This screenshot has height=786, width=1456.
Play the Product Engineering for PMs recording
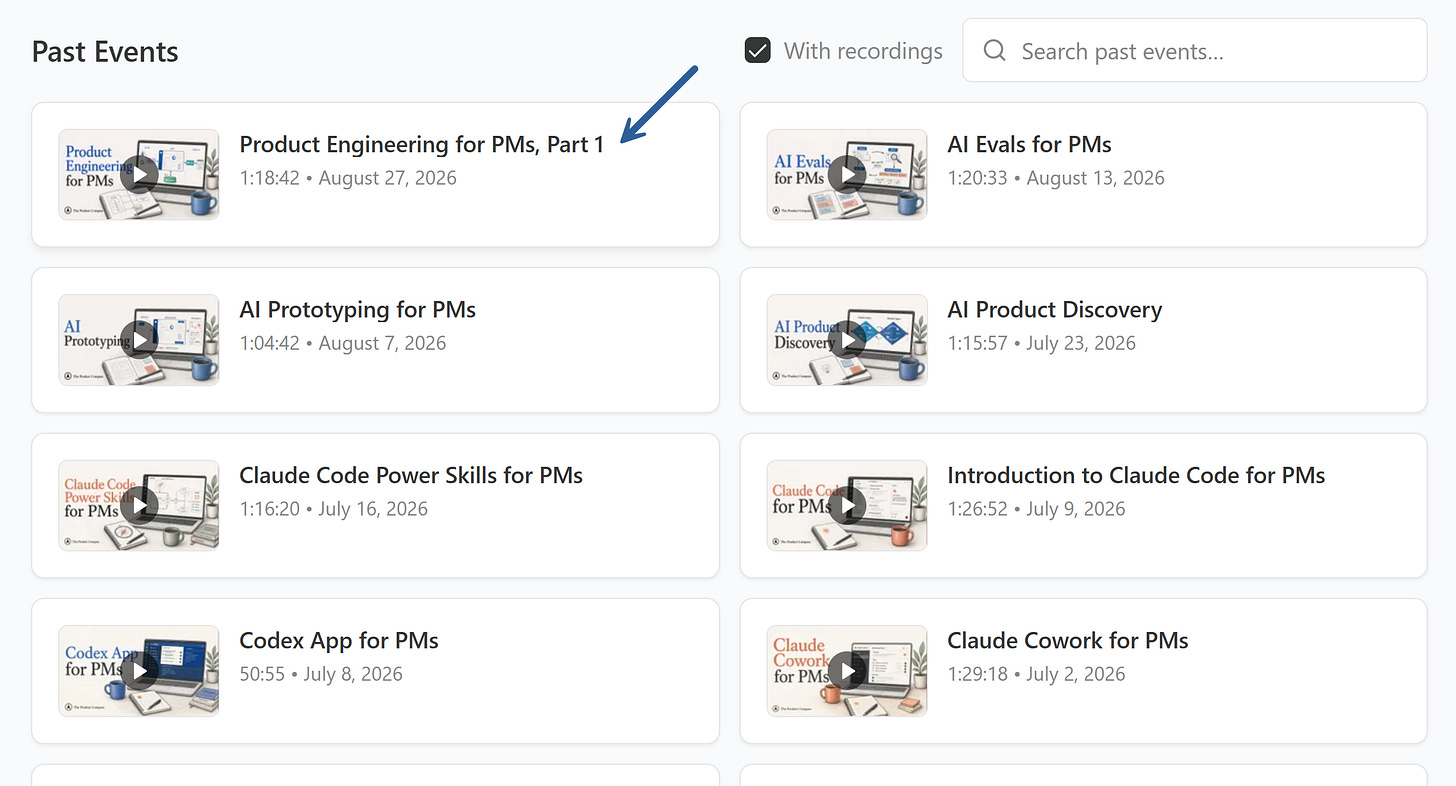tap(139, 175)
